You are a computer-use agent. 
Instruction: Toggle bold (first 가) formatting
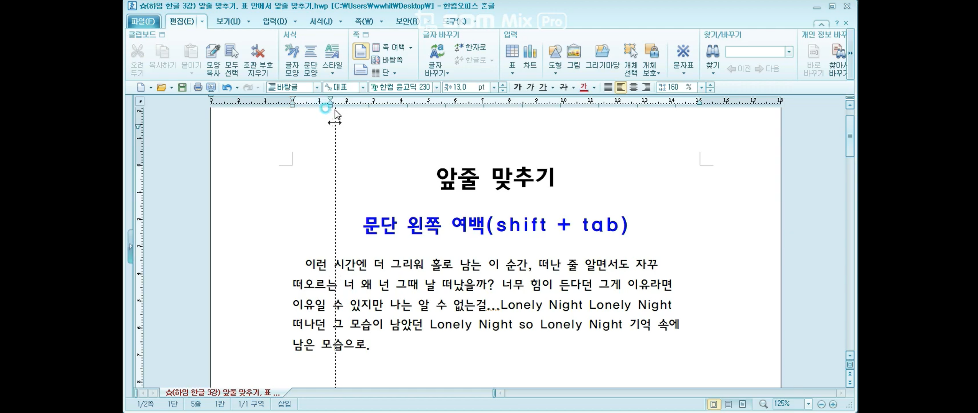(x=517, y=88)
